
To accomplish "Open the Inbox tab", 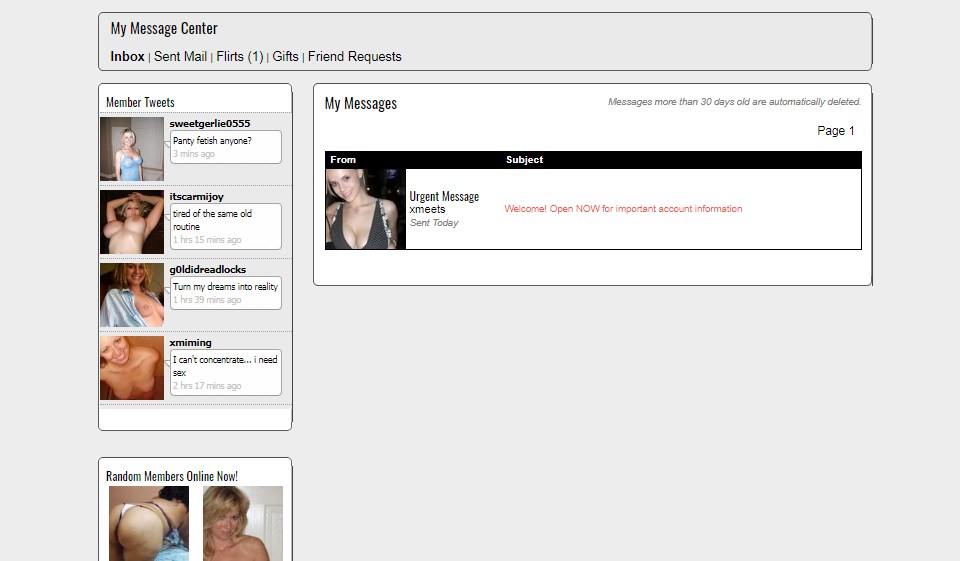I will tap(127, 57).
